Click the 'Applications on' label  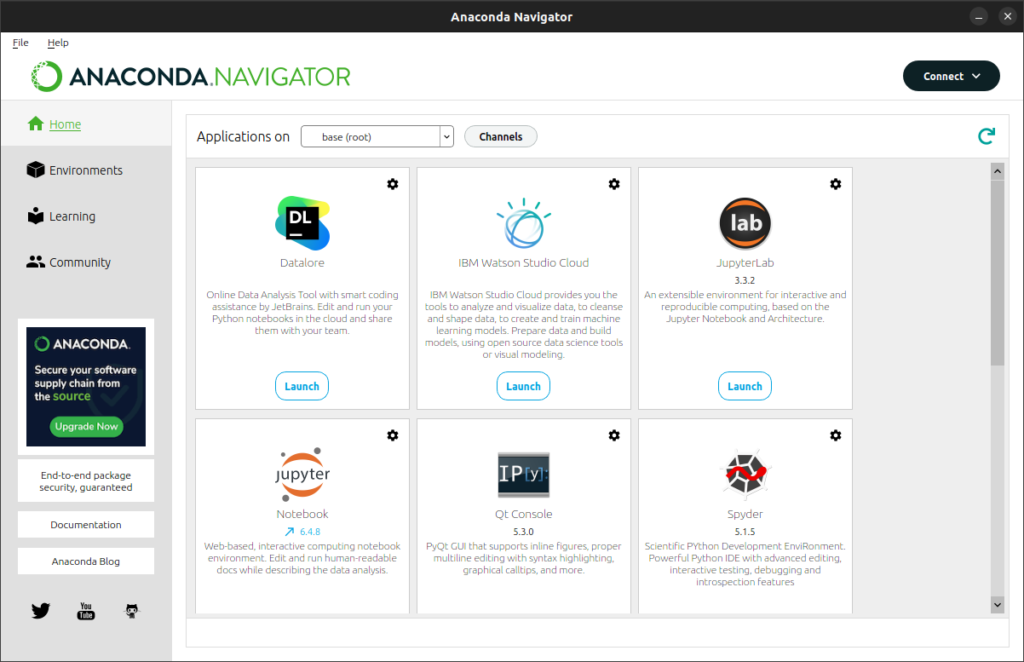point(243,136)
